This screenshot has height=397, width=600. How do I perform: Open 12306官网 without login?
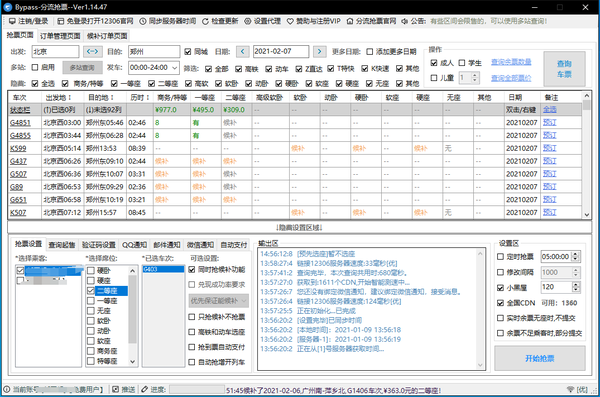click(95, 21)
